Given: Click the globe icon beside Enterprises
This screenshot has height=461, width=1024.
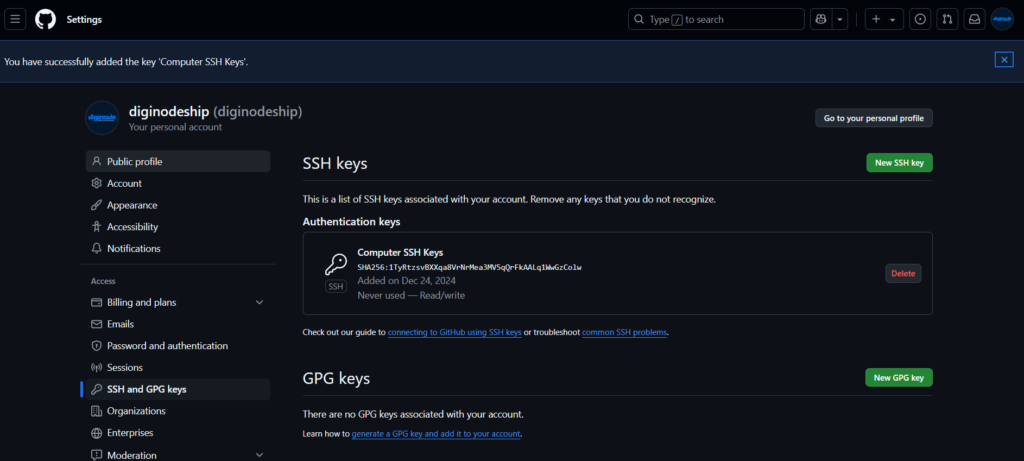Looking at the screenshot, I should click(x=97, y=433).
